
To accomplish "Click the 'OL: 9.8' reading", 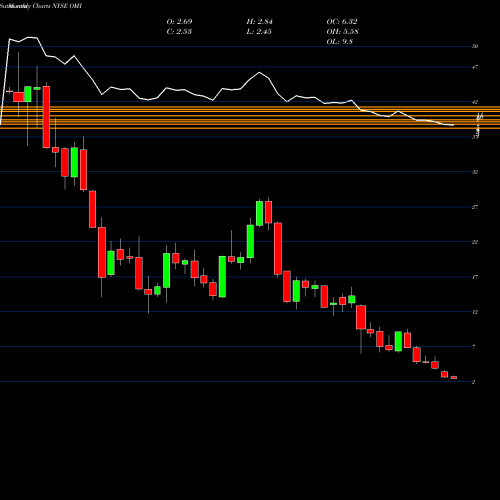I will point(339,42).
